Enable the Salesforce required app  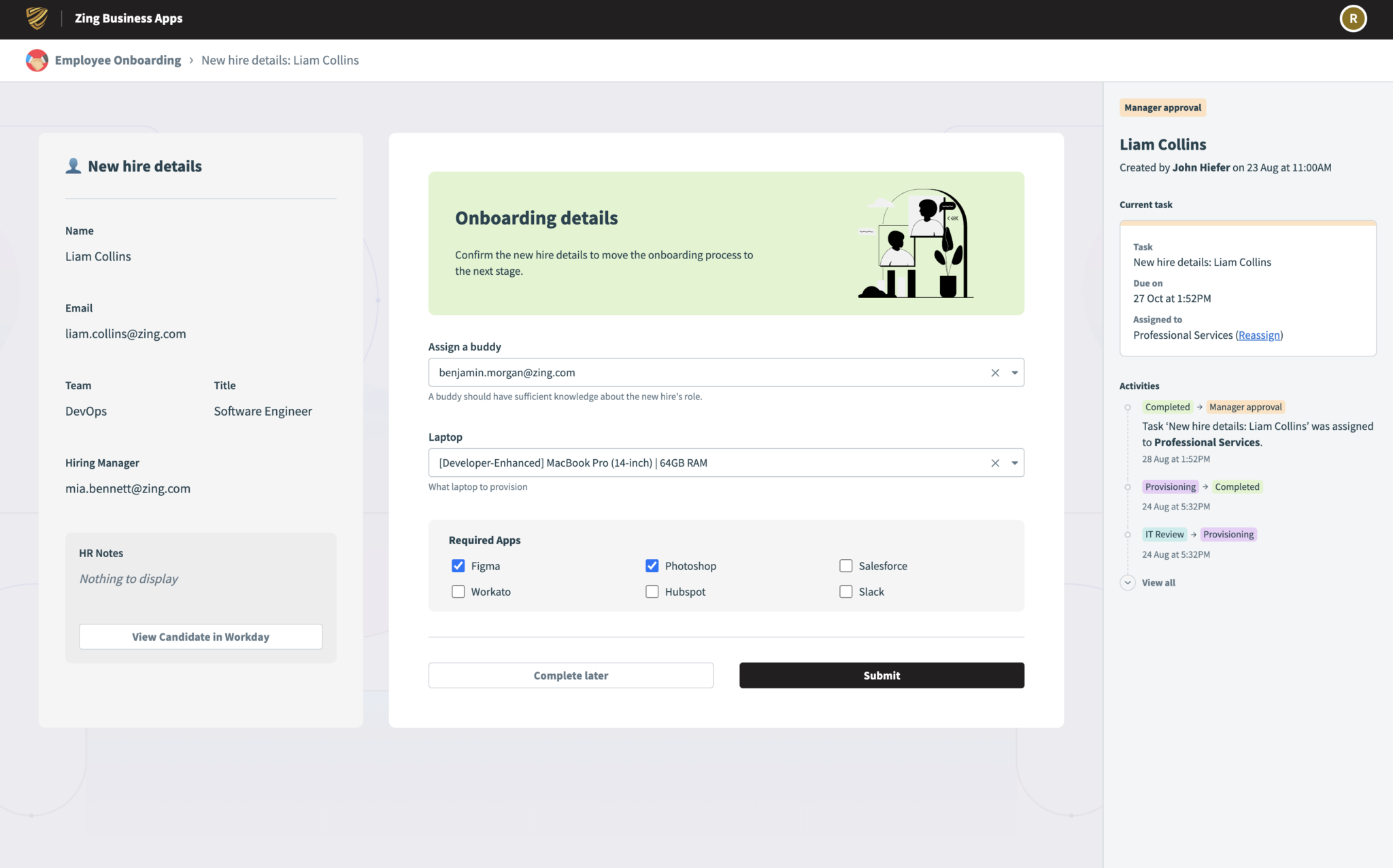pyautogui.click(x=845, y=566)
